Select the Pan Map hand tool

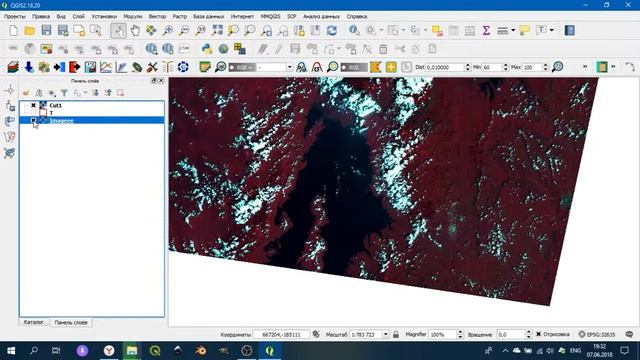click(x=135, y=31)
